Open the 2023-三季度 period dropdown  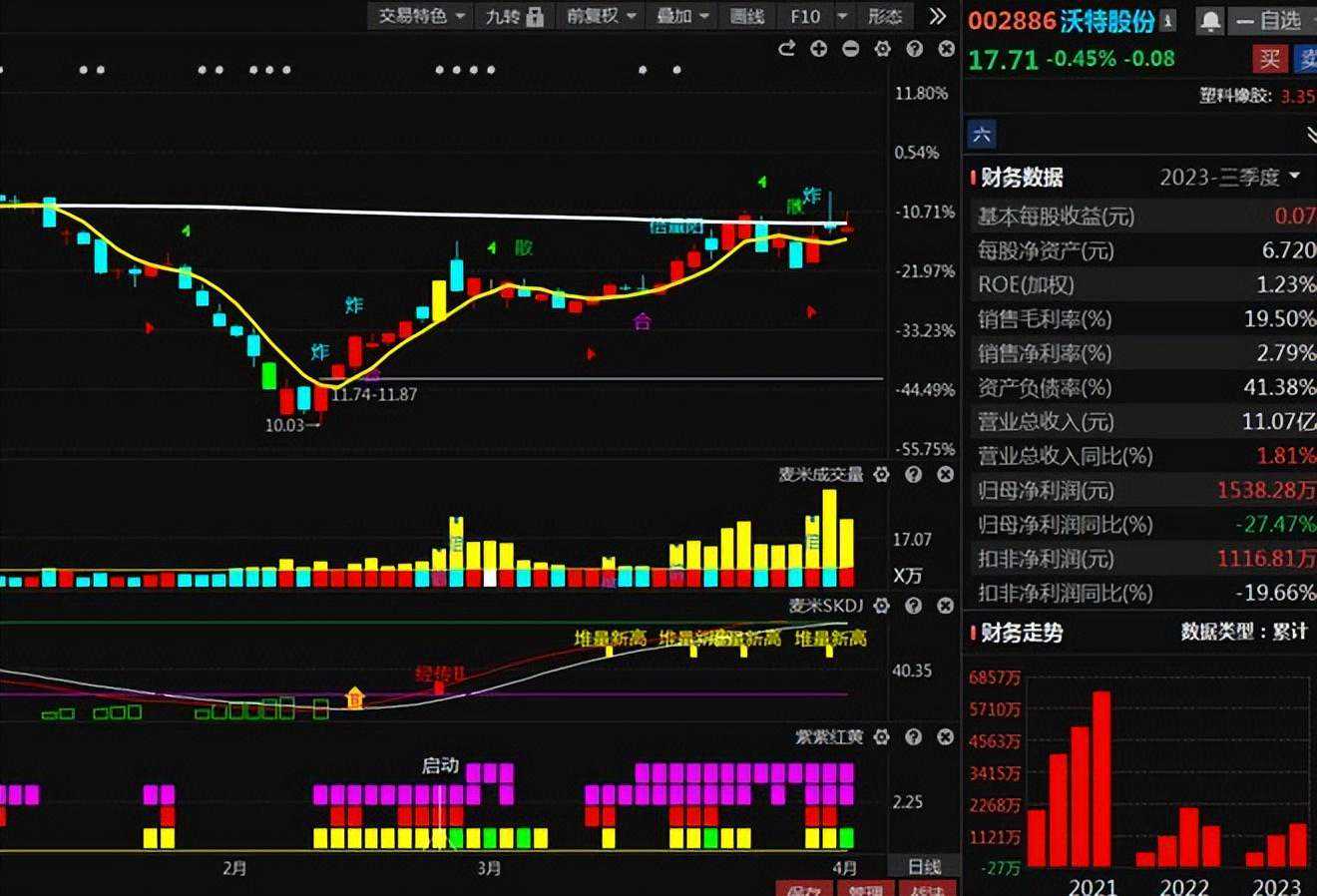(x=1230, y=178)
